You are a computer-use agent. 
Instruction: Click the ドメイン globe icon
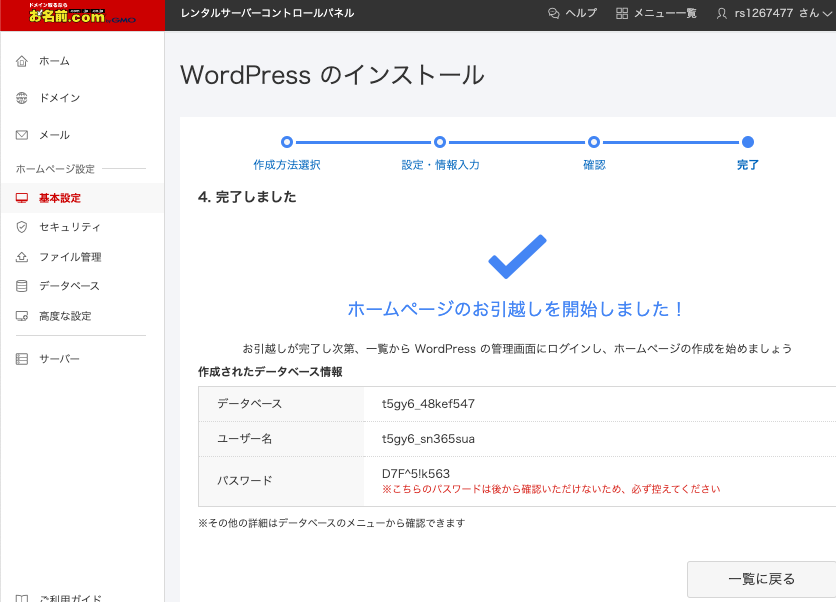pos(22,98)
